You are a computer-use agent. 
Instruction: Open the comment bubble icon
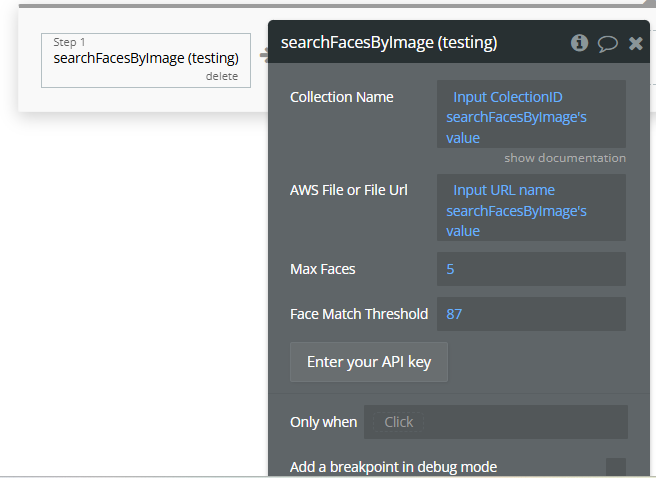(x=607, y=43)
